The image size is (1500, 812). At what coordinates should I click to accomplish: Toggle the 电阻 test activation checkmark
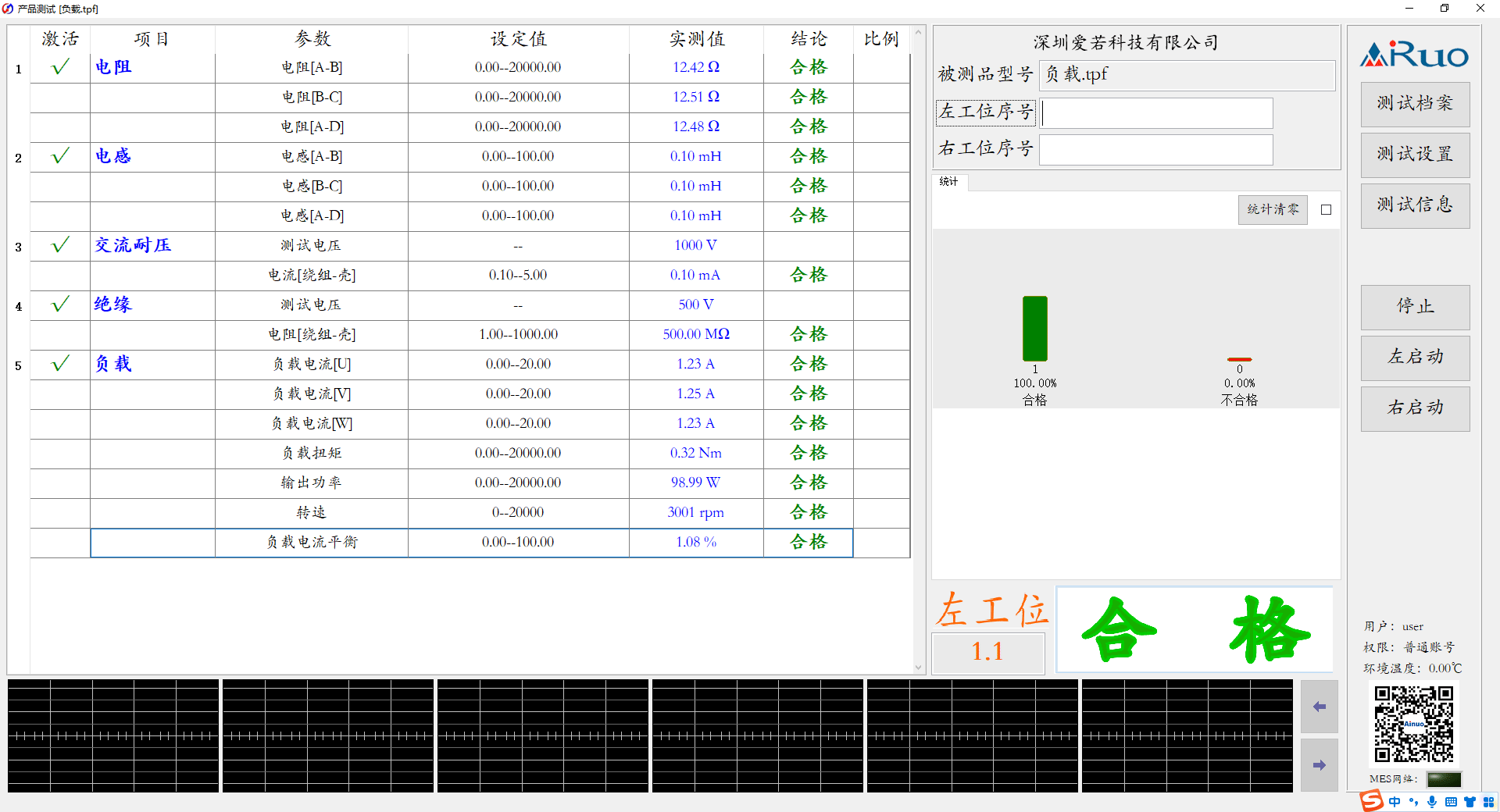(60, 67)
